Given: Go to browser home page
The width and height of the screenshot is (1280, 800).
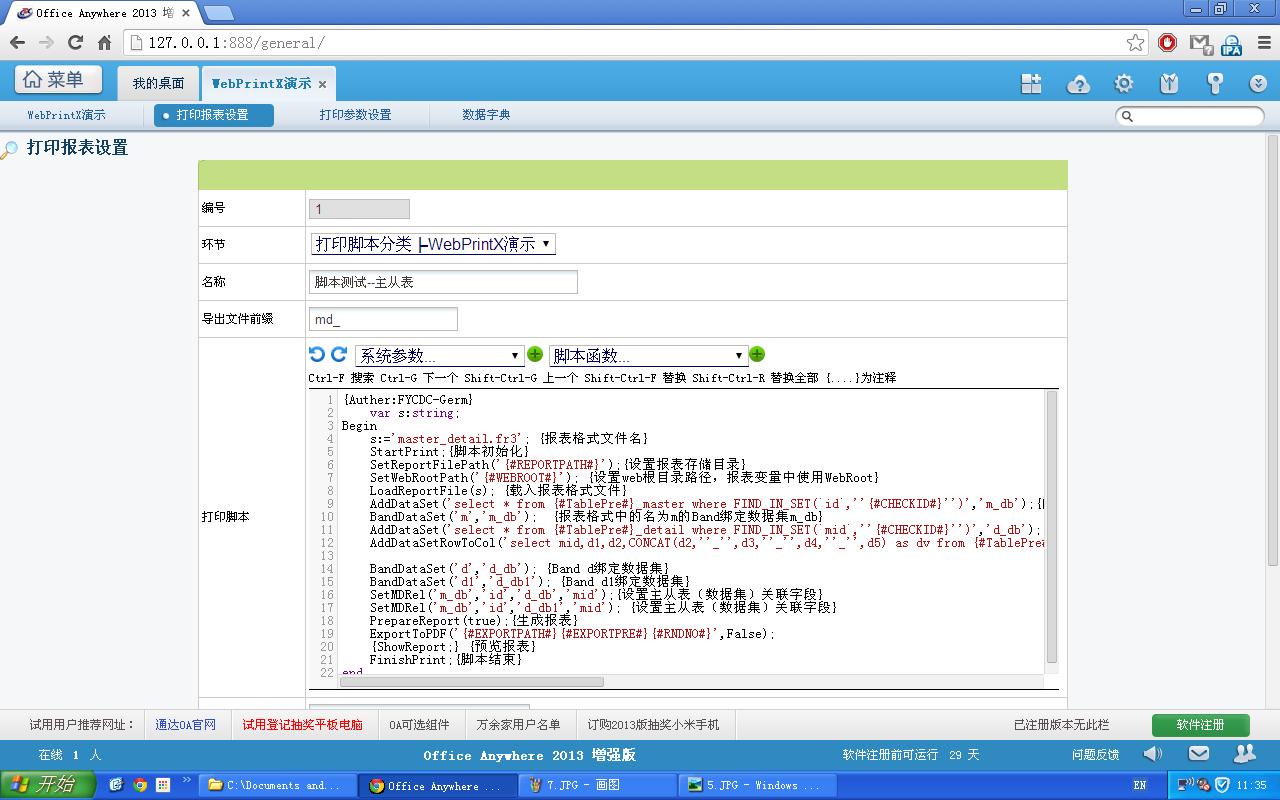Looking at the screenshot, I should [104, 42].
